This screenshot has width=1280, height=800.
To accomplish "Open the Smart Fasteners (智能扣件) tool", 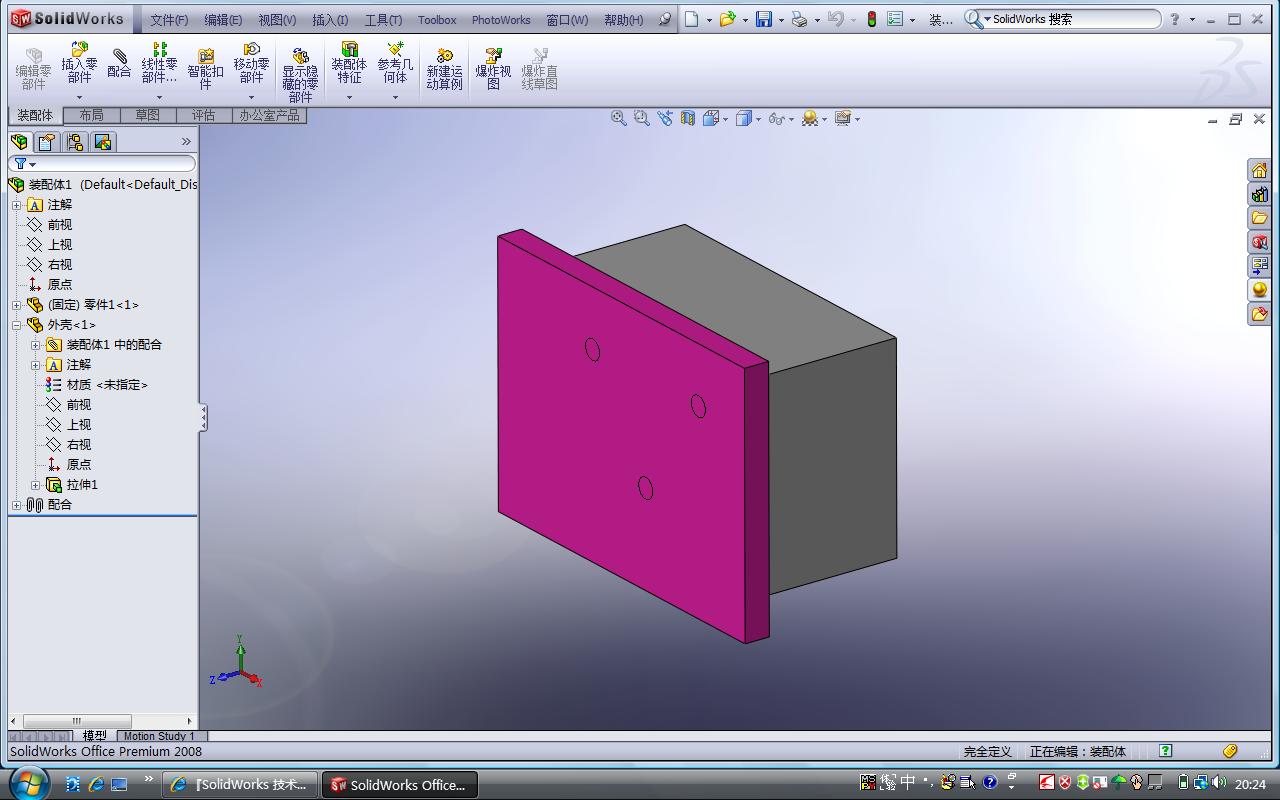I will click(205, 55).
